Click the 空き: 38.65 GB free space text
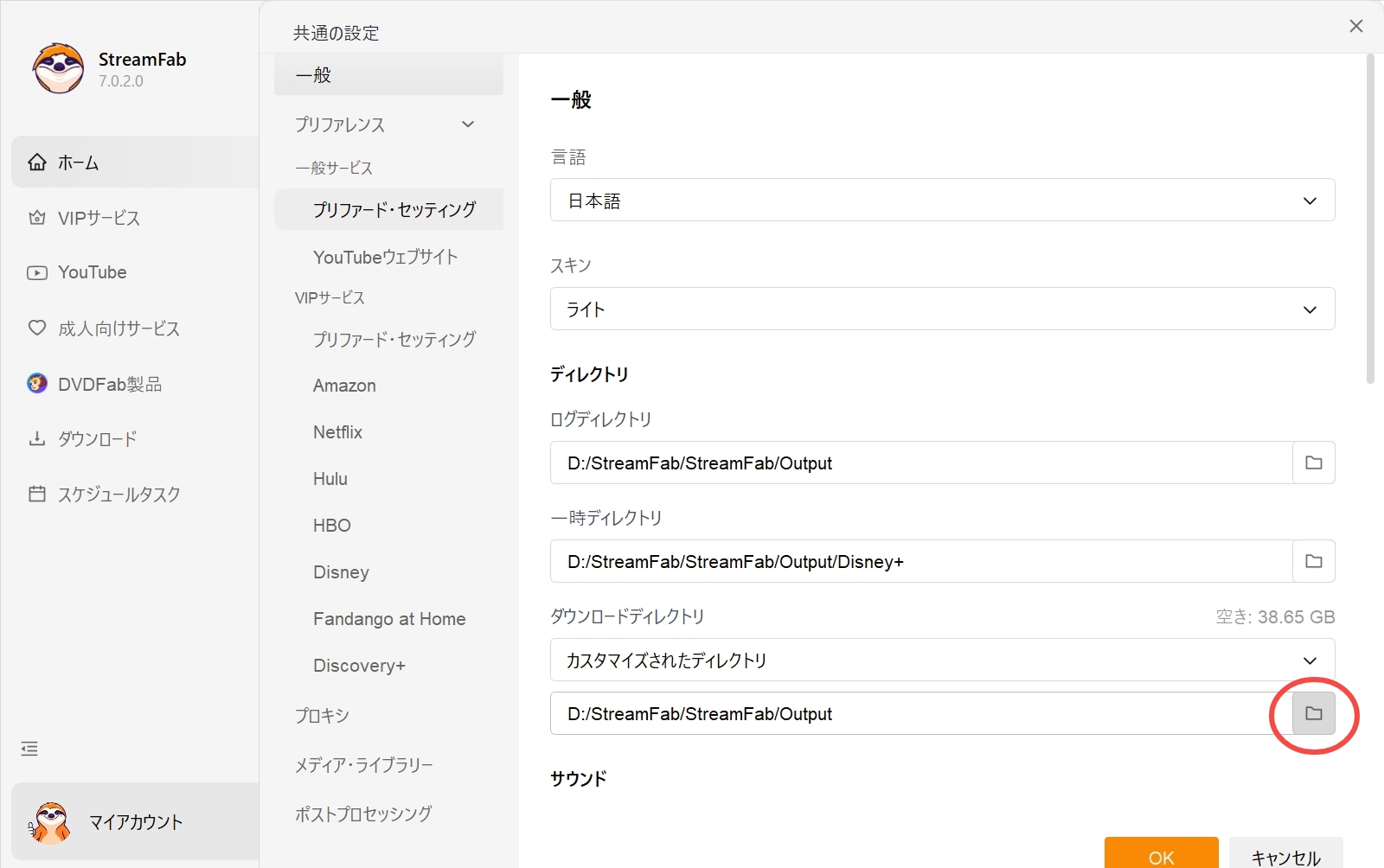This screenshot has width=1384, height=868. click(1275, 617)
